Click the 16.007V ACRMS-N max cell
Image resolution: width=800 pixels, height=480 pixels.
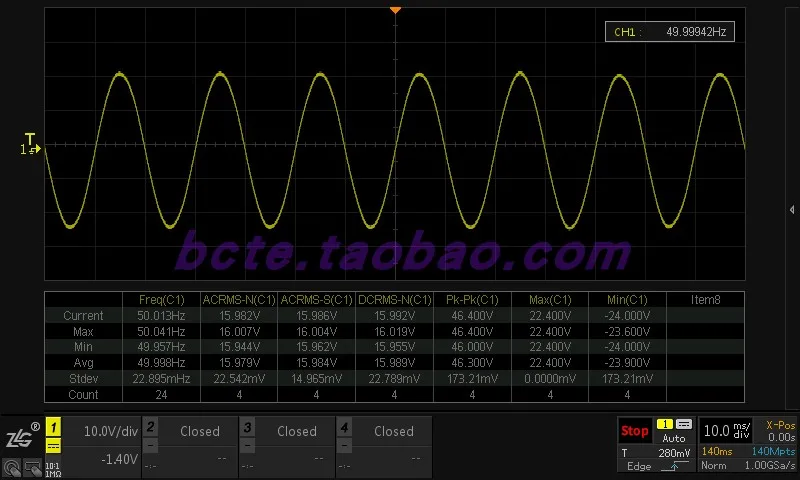click(239, 332)
